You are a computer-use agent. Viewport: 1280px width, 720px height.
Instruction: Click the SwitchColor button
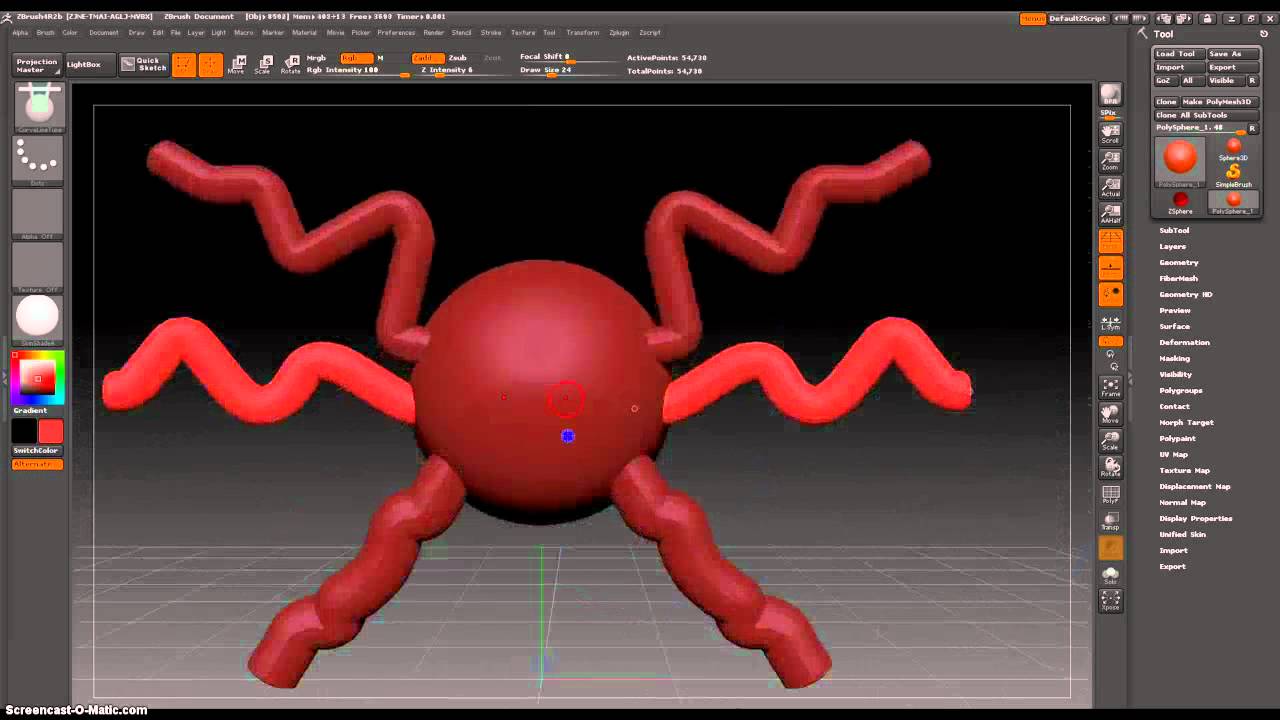(37, 450)
